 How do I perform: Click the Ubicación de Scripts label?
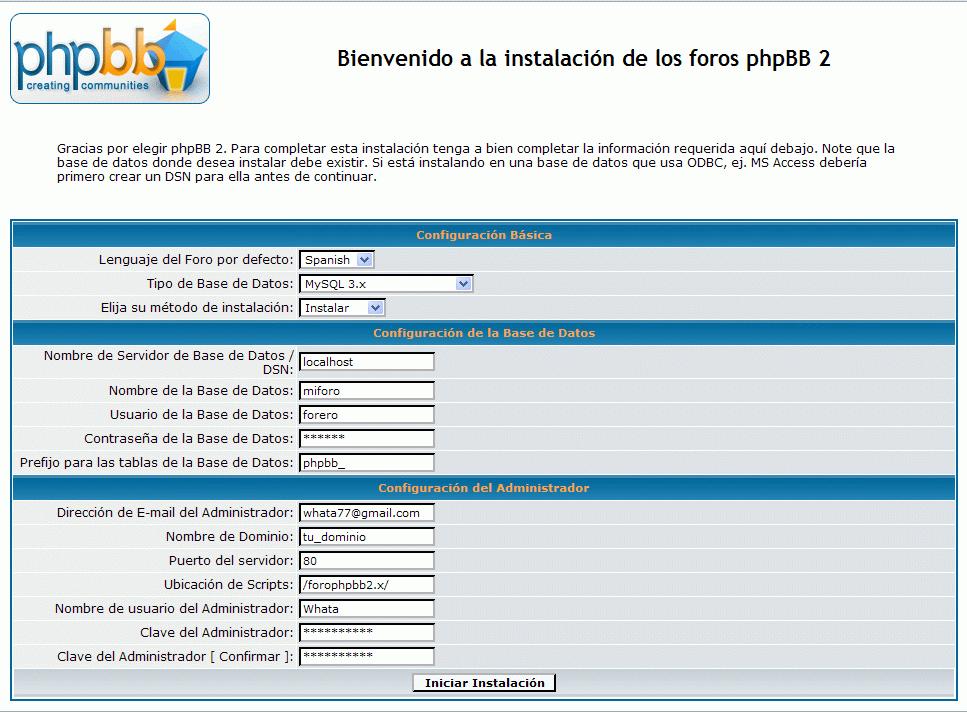coord(229,584)
